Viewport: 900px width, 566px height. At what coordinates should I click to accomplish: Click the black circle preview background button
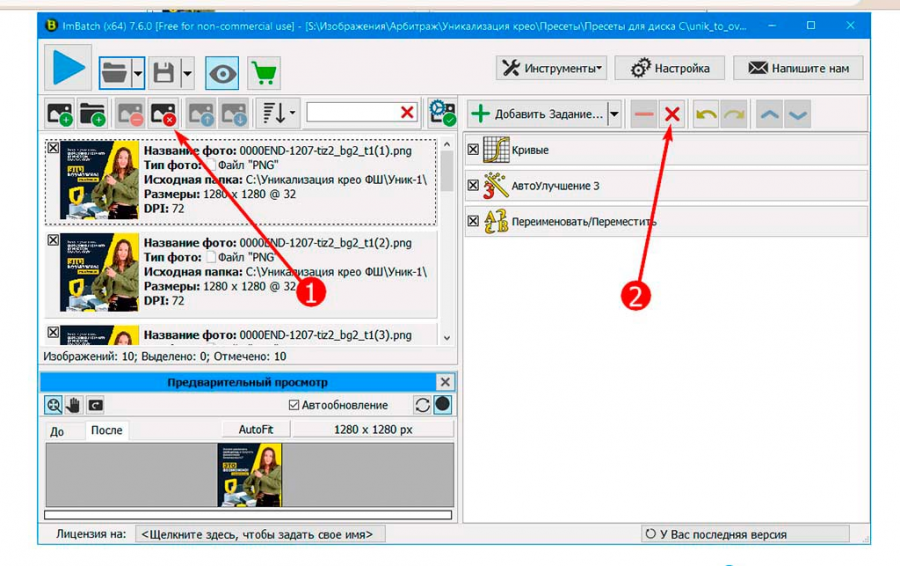click(x=443, y=405)
